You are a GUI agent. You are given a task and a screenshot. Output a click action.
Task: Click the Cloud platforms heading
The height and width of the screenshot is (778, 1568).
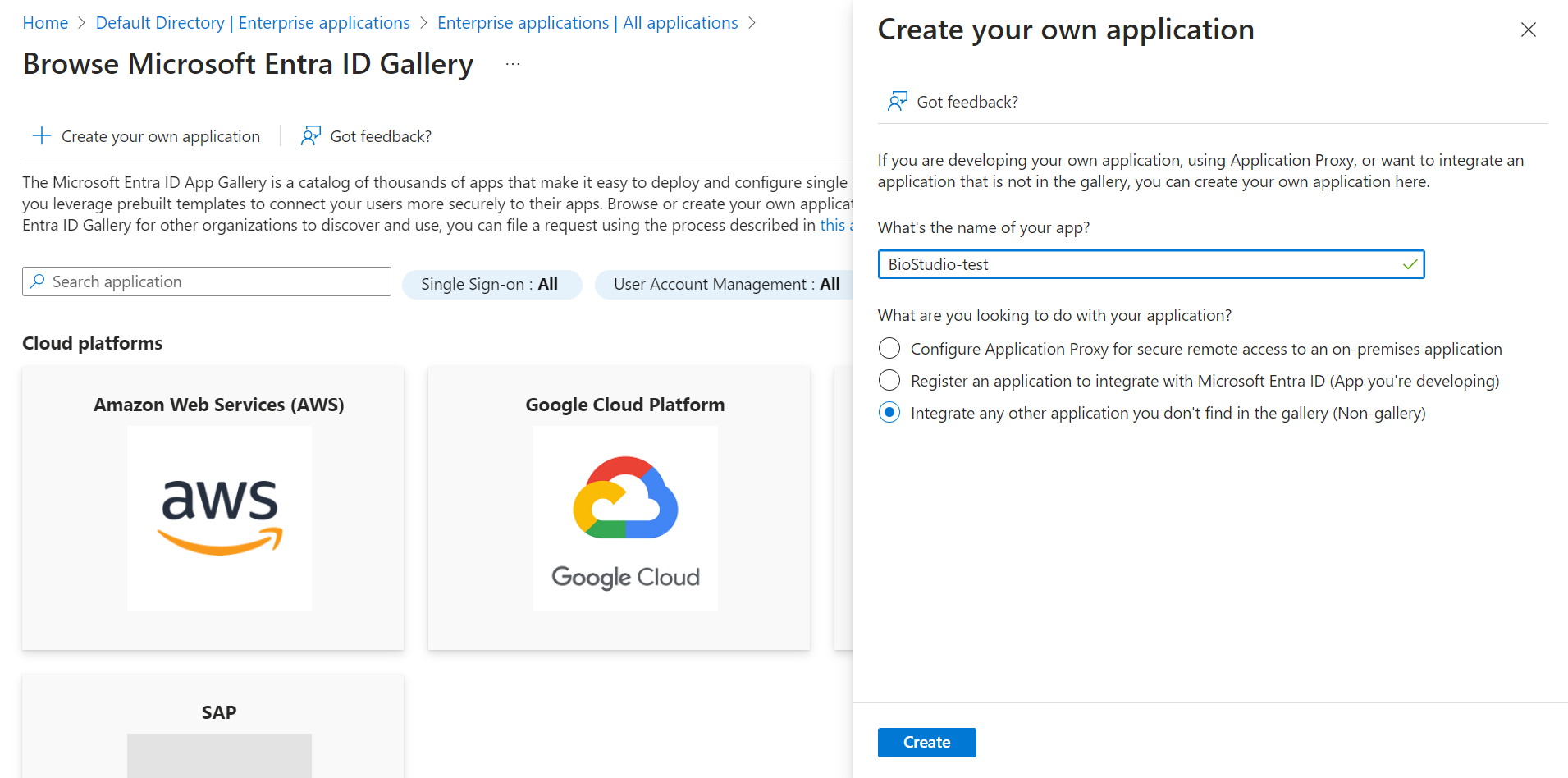93,343
